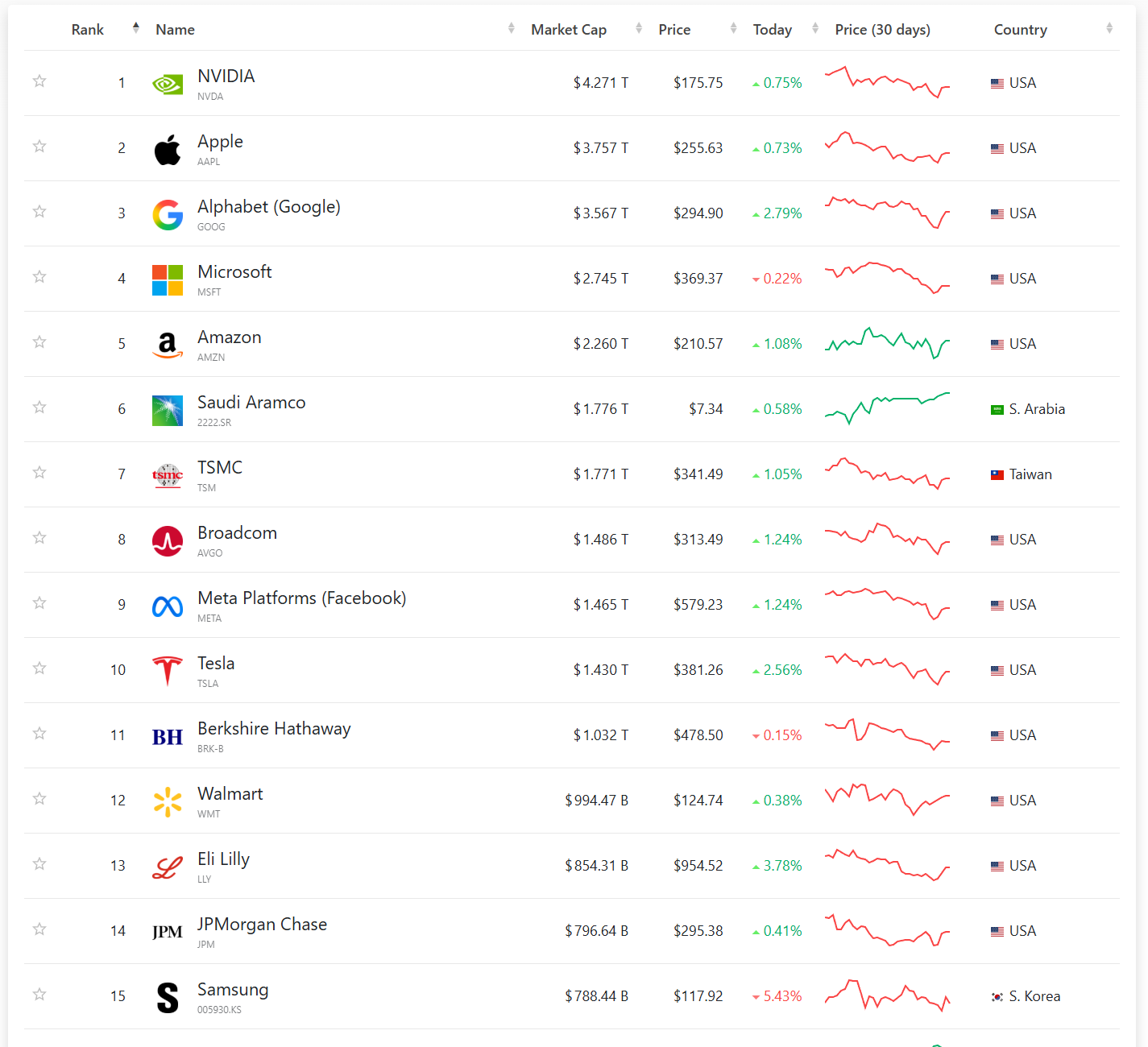Click NVIDIA's market cap $4.271 T
Viewport: 1148px width, 1047px height.
click(x=601, y=83)
